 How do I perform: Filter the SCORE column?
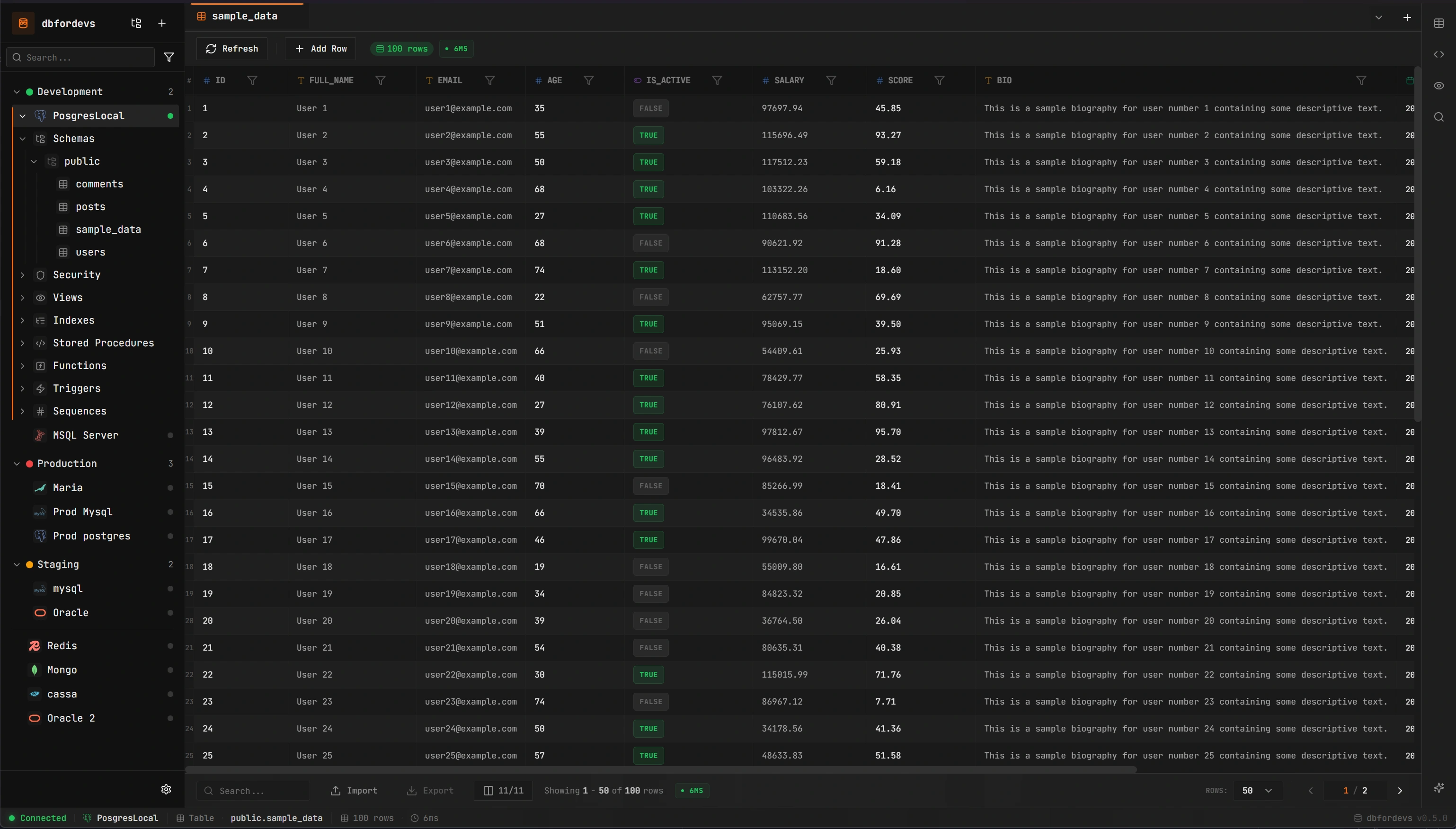pos(940,81)
